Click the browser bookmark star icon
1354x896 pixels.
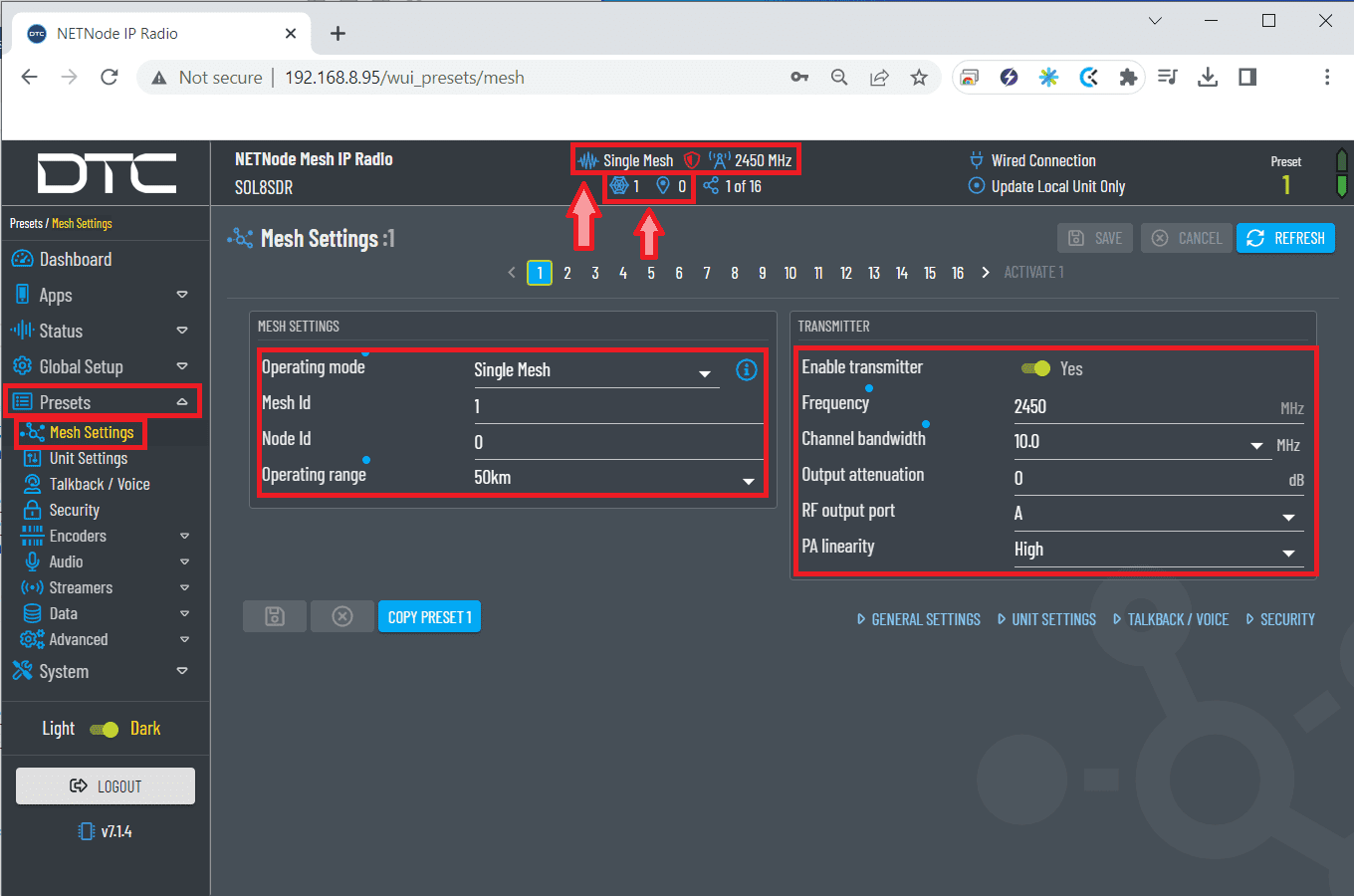(x=919, y=78)
